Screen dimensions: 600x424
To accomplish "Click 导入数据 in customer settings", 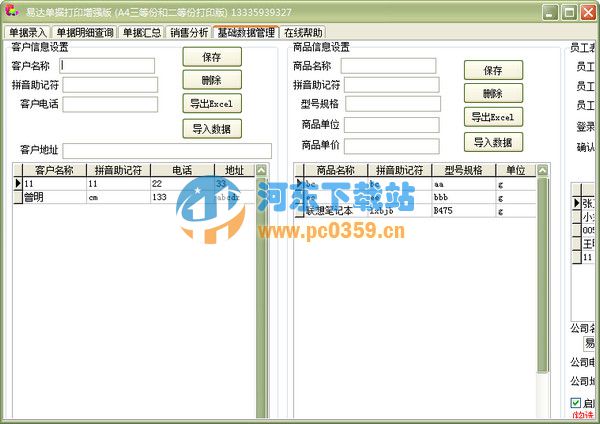I will [212, 129].
